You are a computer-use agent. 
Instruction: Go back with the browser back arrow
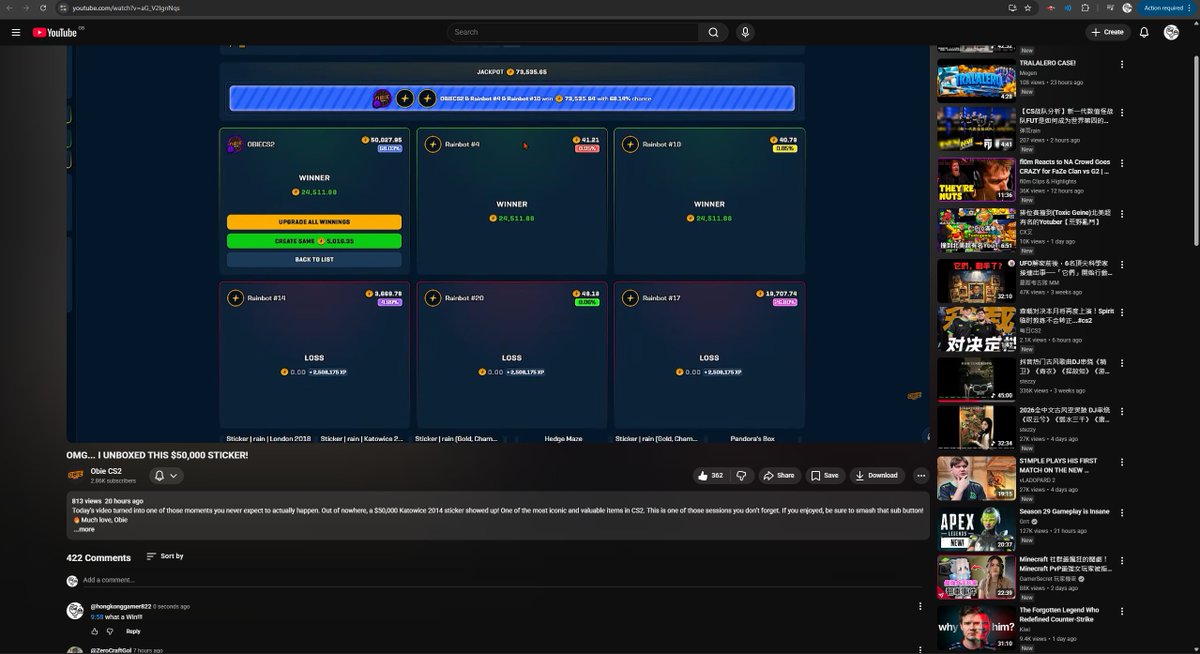coord(9,7)
